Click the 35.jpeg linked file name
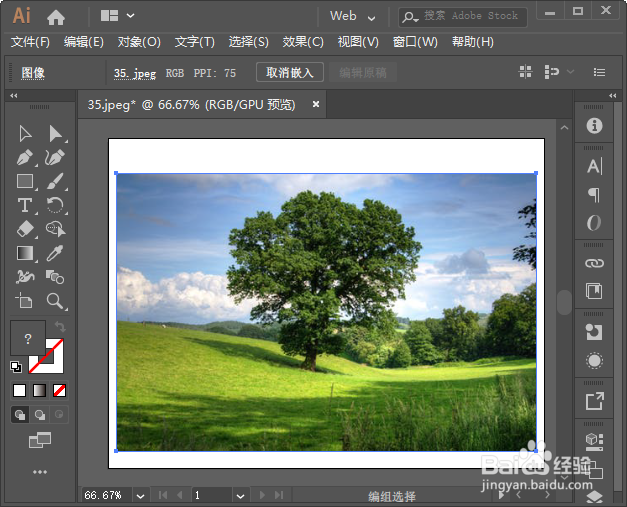The width and height of the screenshot is (627, 507). click(135, 74)
